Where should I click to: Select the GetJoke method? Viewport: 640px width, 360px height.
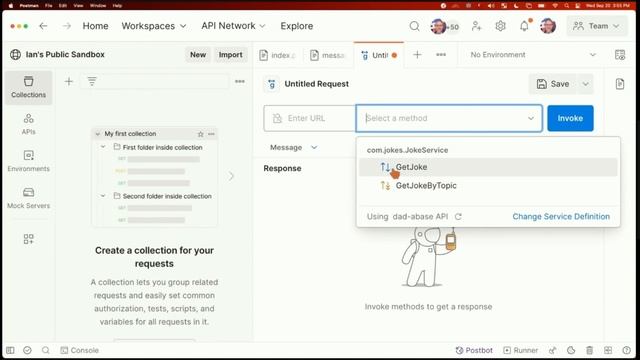pos(488,167)
